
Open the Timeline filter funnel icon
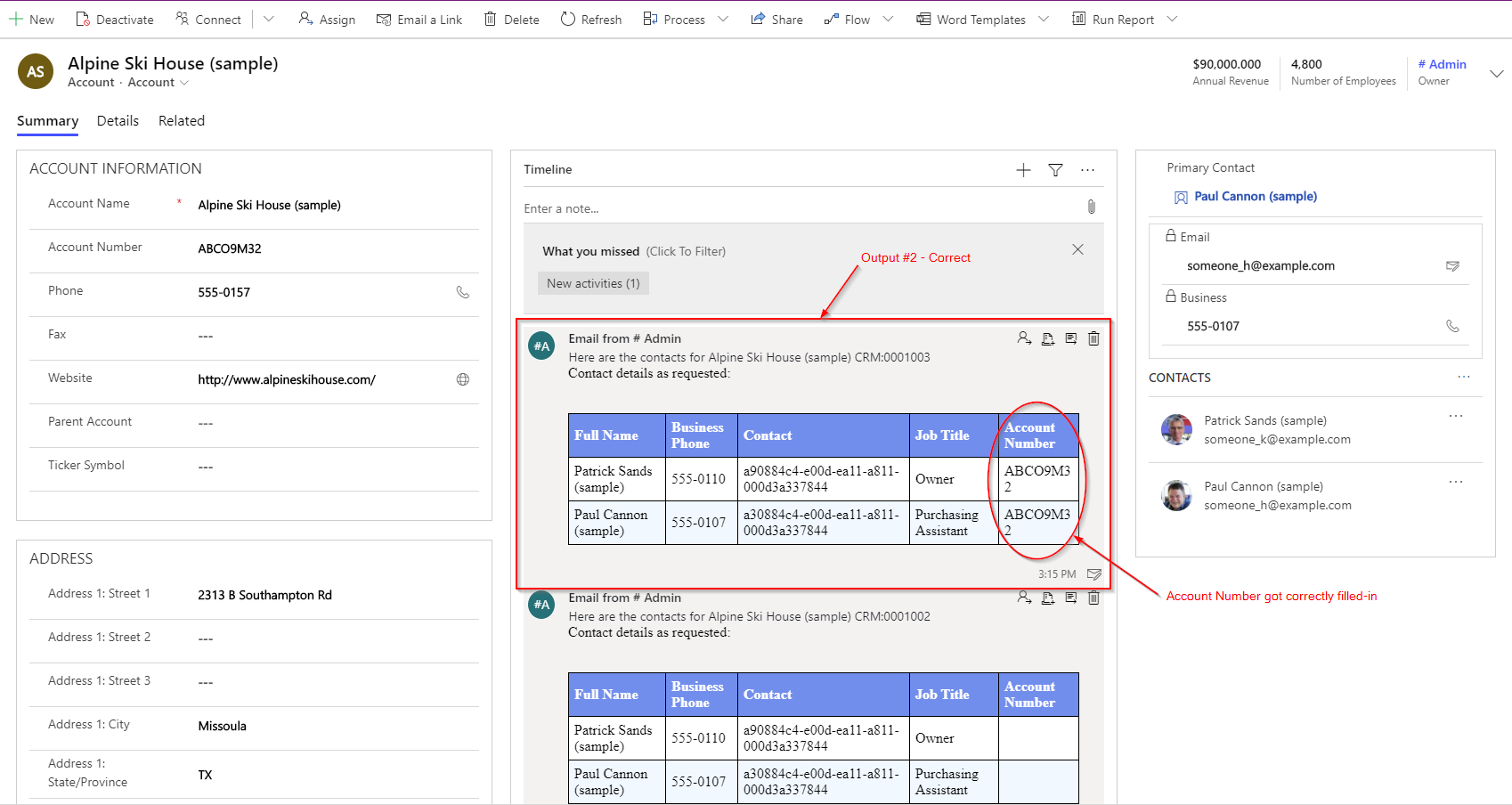click(x=1055, y=170)
